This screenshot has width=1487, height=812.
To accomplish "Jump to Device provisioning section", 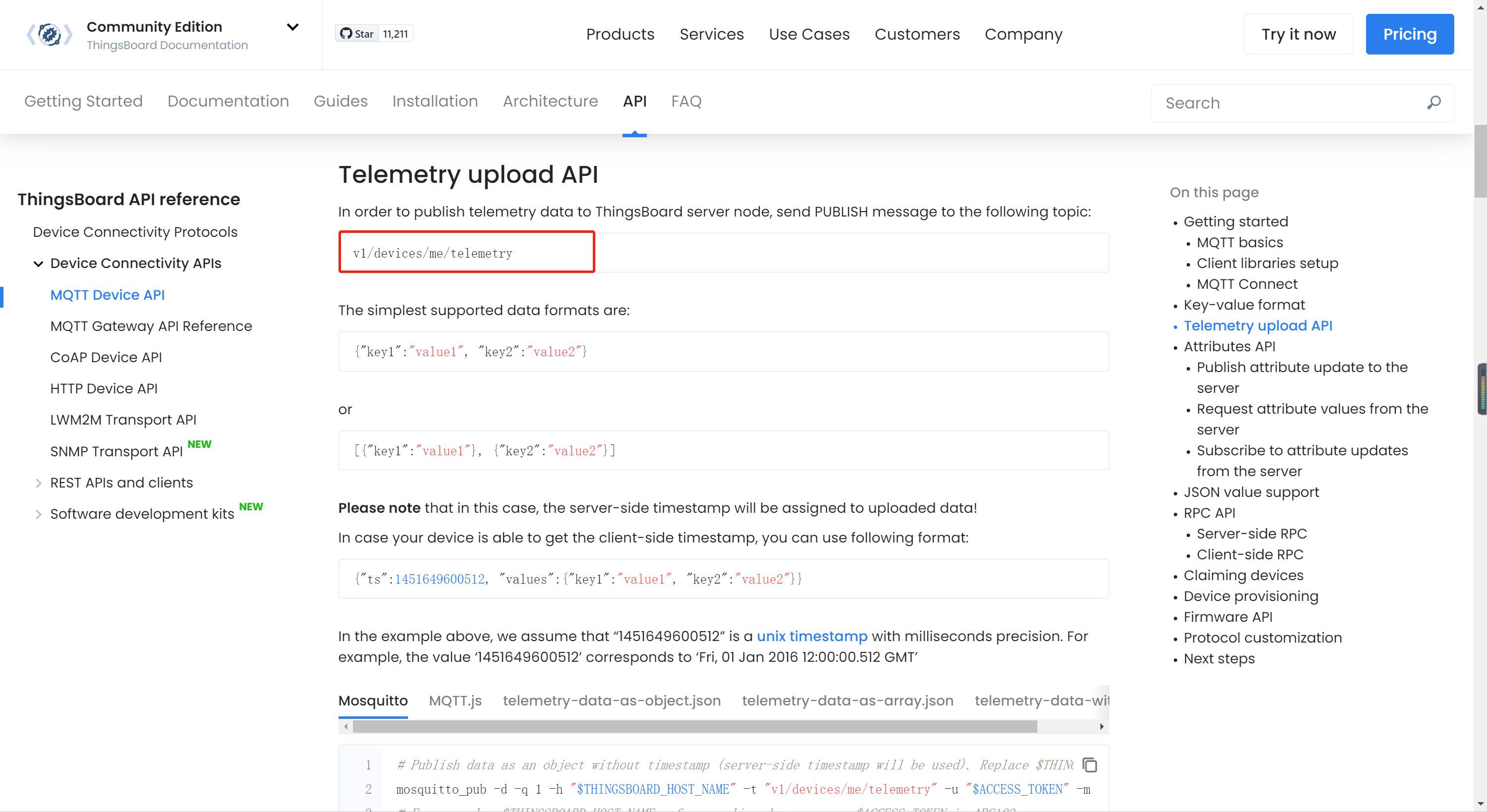I will [x=1251, y=596].
